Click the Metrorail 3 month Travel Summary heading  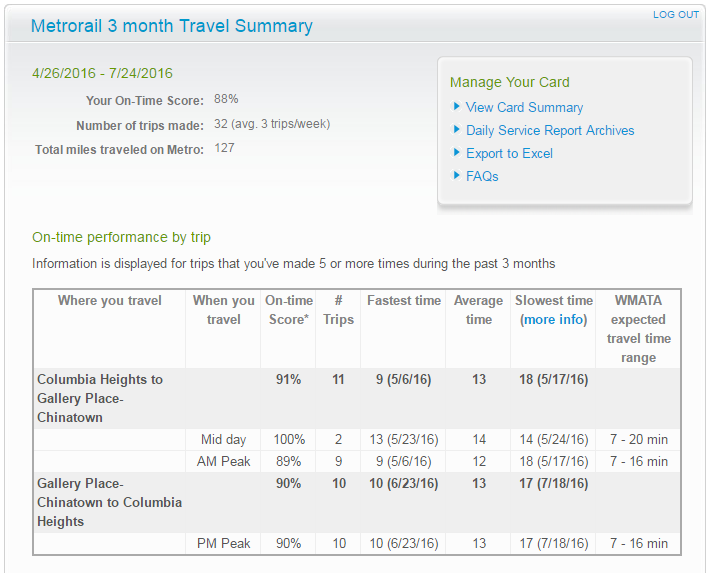[x=172, y=26]
